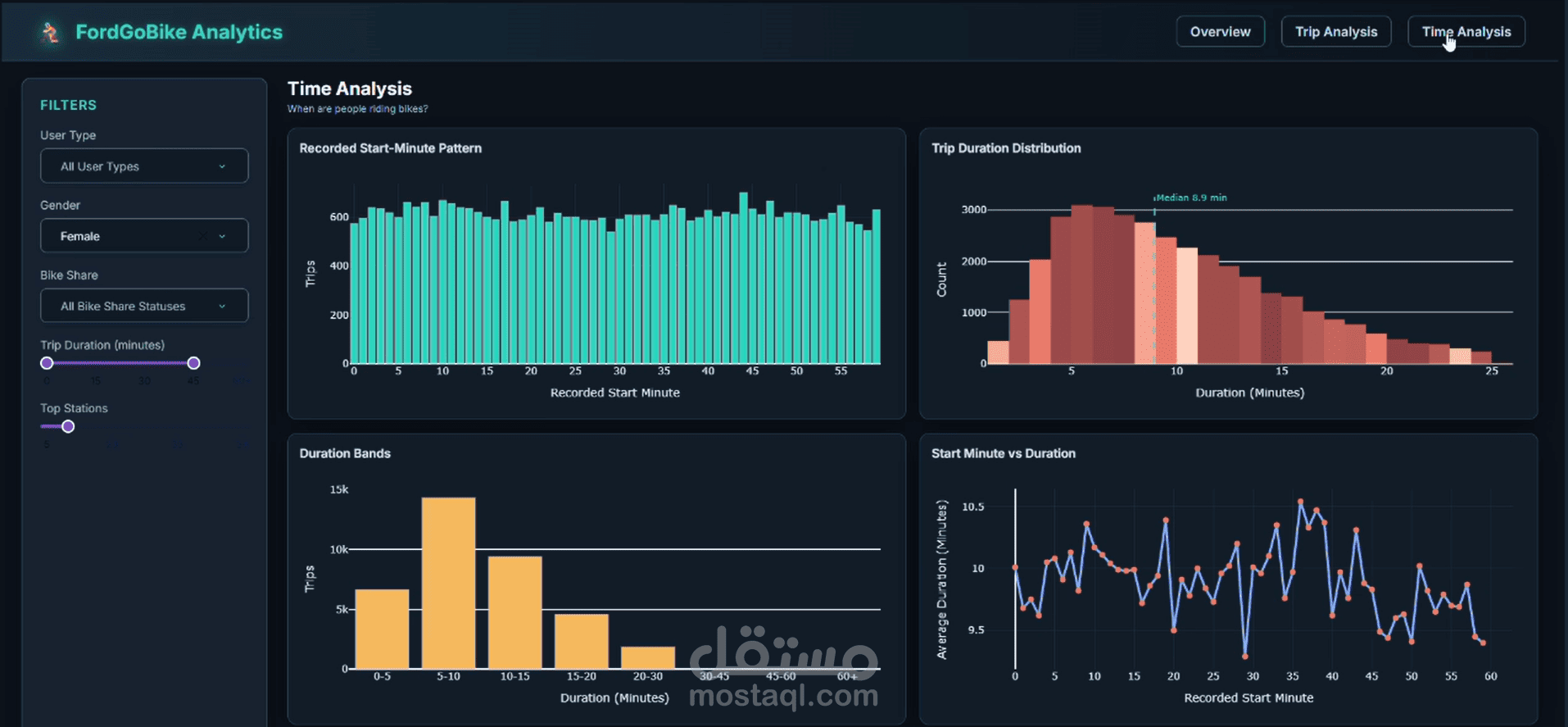Click the FordGoBike cyclist logo icon
The width and height of the screenshot is (1568, 727).
pyautogui.click(x=50, y=32)
